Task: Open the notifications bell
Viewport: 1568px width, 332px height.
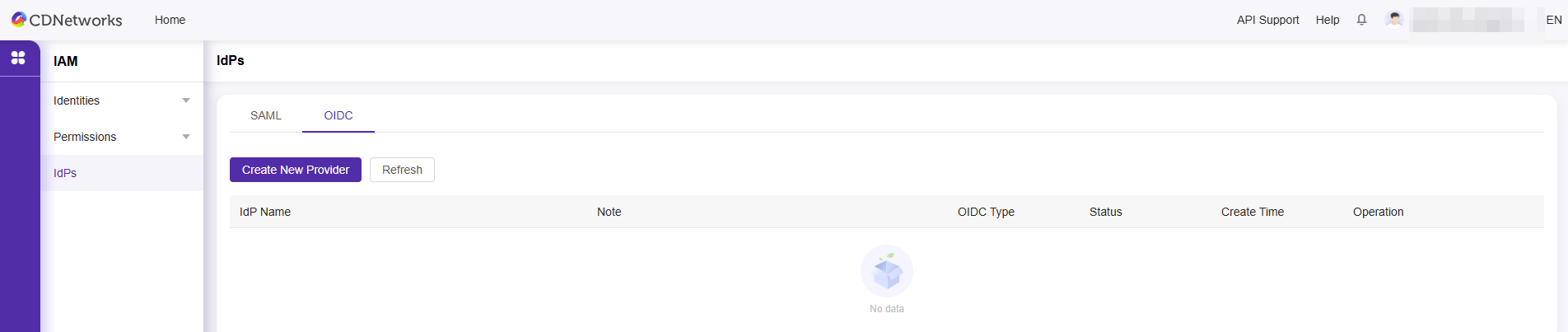Action: [1361, 20]
